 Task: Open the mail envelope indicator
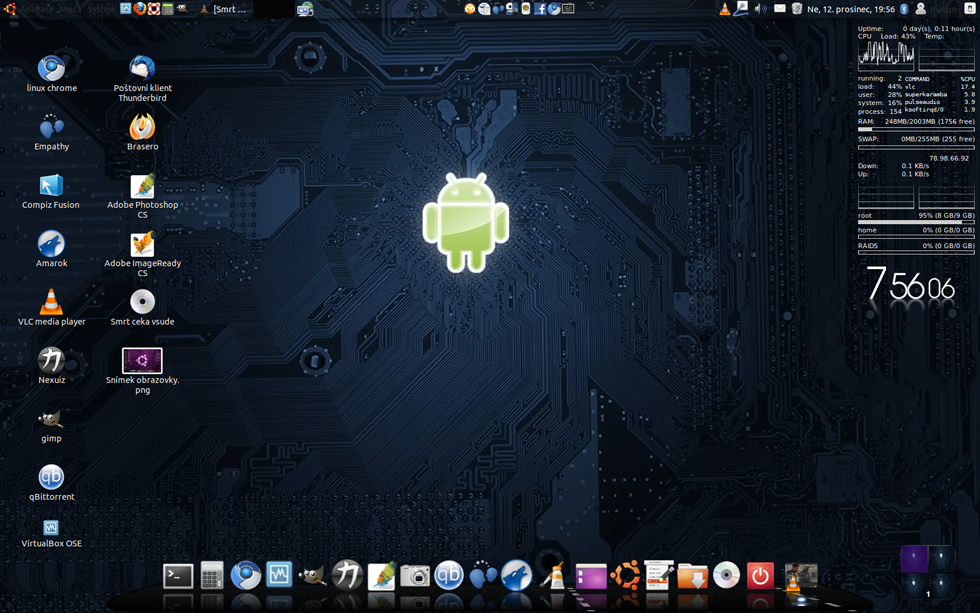pos(779,9)
